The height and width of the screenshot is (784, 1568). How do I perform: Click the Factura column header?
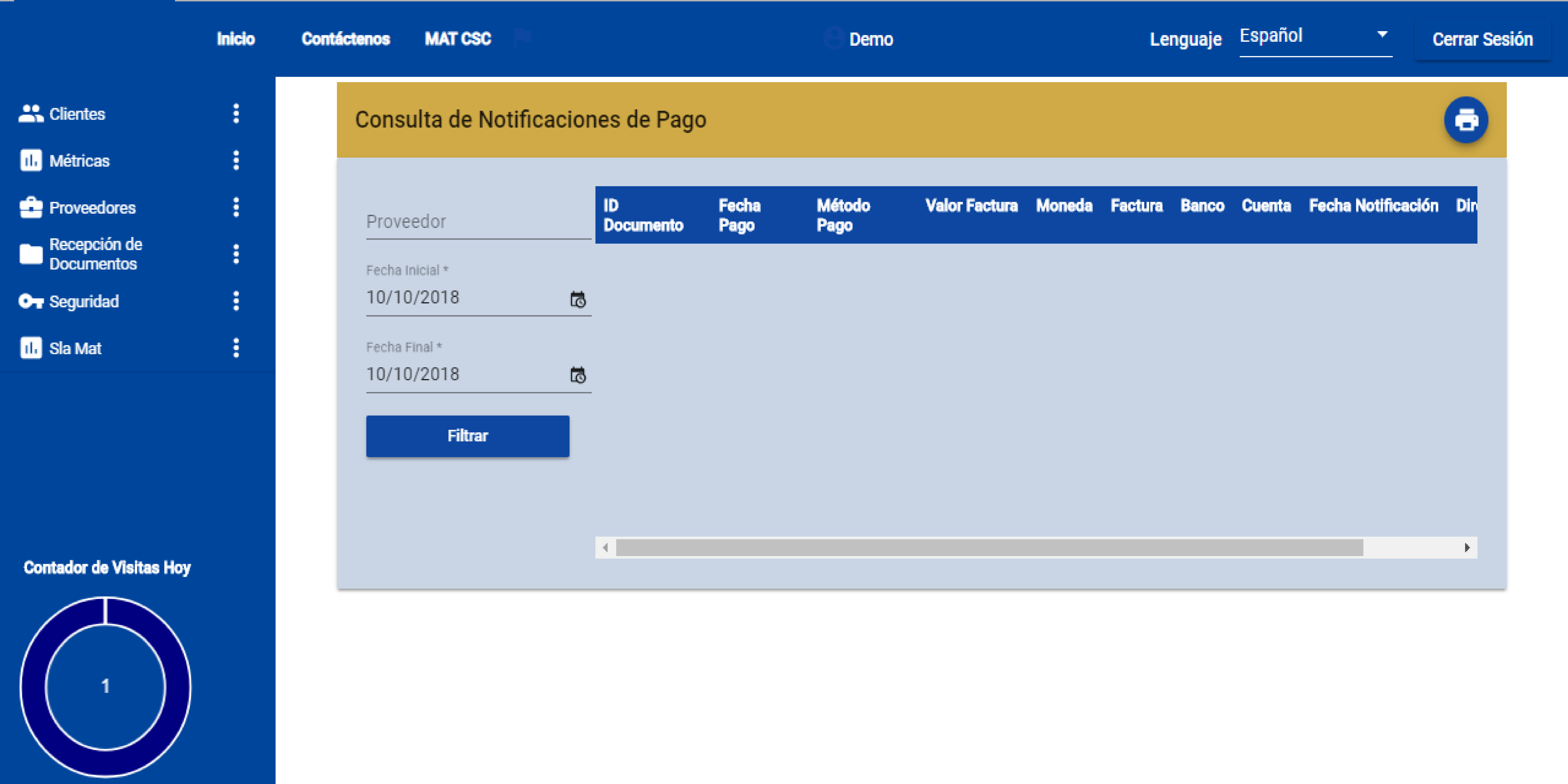pos(1136,206)
